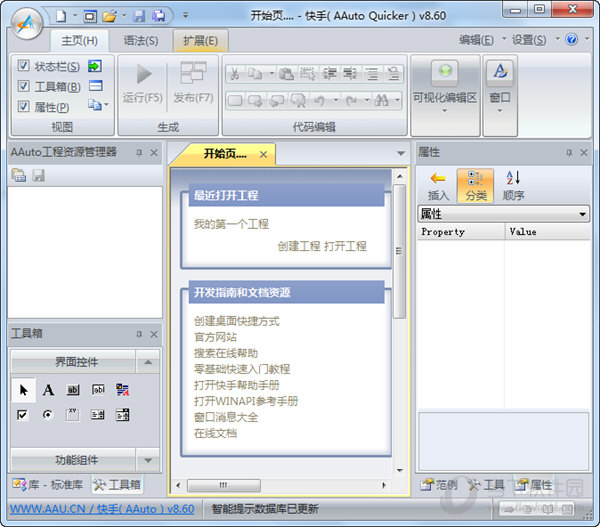Viewport: 600px width, 527px height.
Task: Save the current file with the floppy icon
Action: tap(139, 16)
